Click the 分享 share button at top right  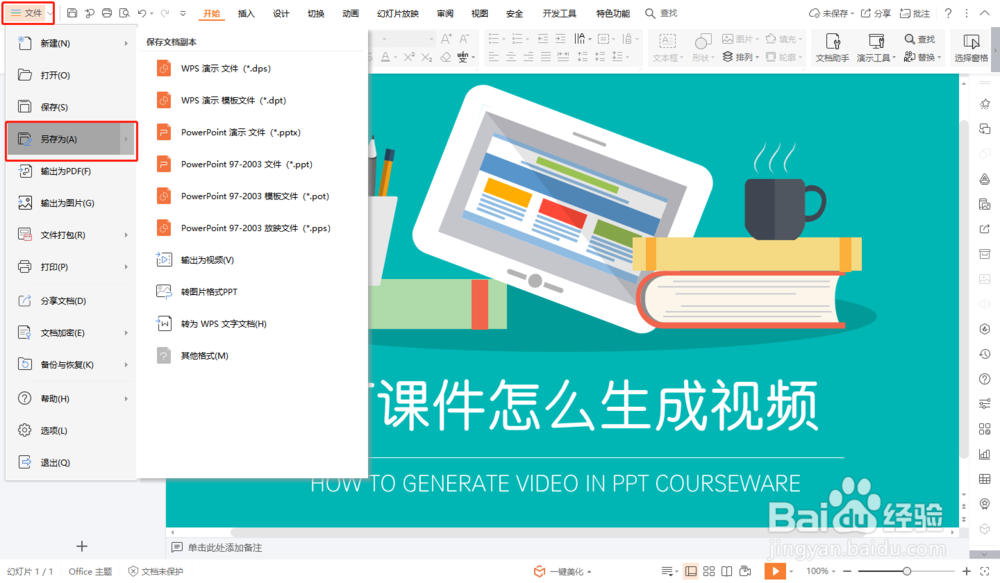coord(876,13)
